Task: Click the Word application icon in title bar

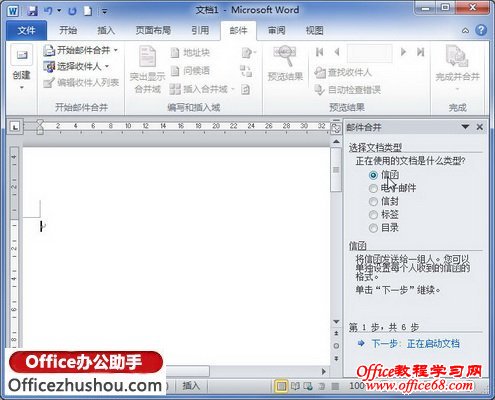Action: (x=13, y=11)
